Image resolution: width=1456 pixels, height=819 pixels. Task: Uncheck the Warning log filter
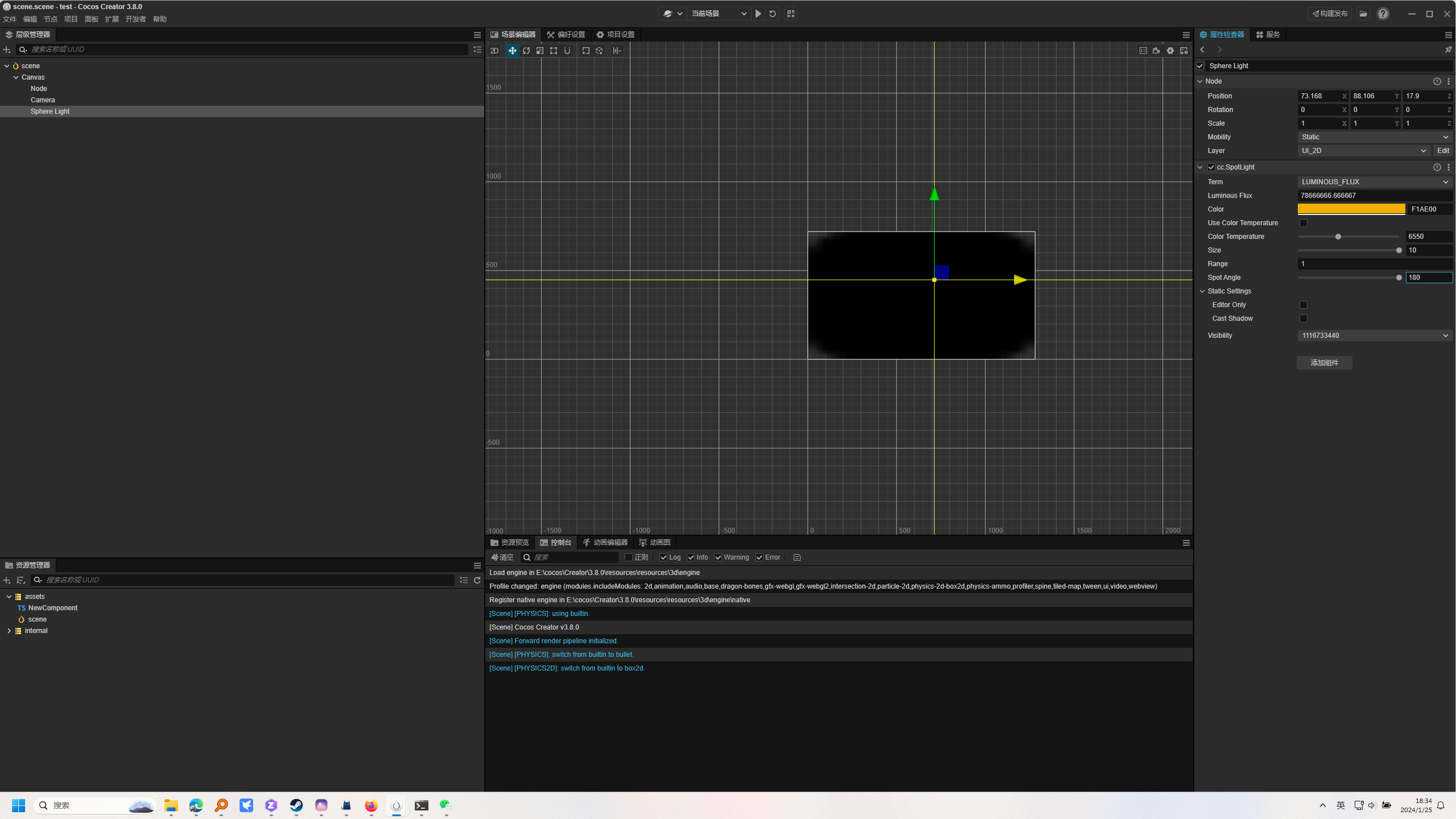(719, 557)
